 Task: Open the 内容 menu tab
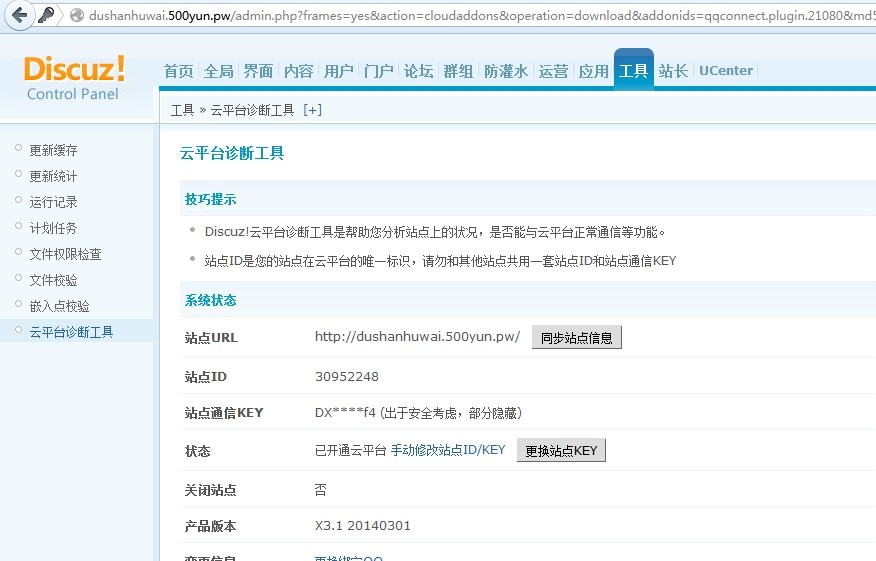pos(298,71)
